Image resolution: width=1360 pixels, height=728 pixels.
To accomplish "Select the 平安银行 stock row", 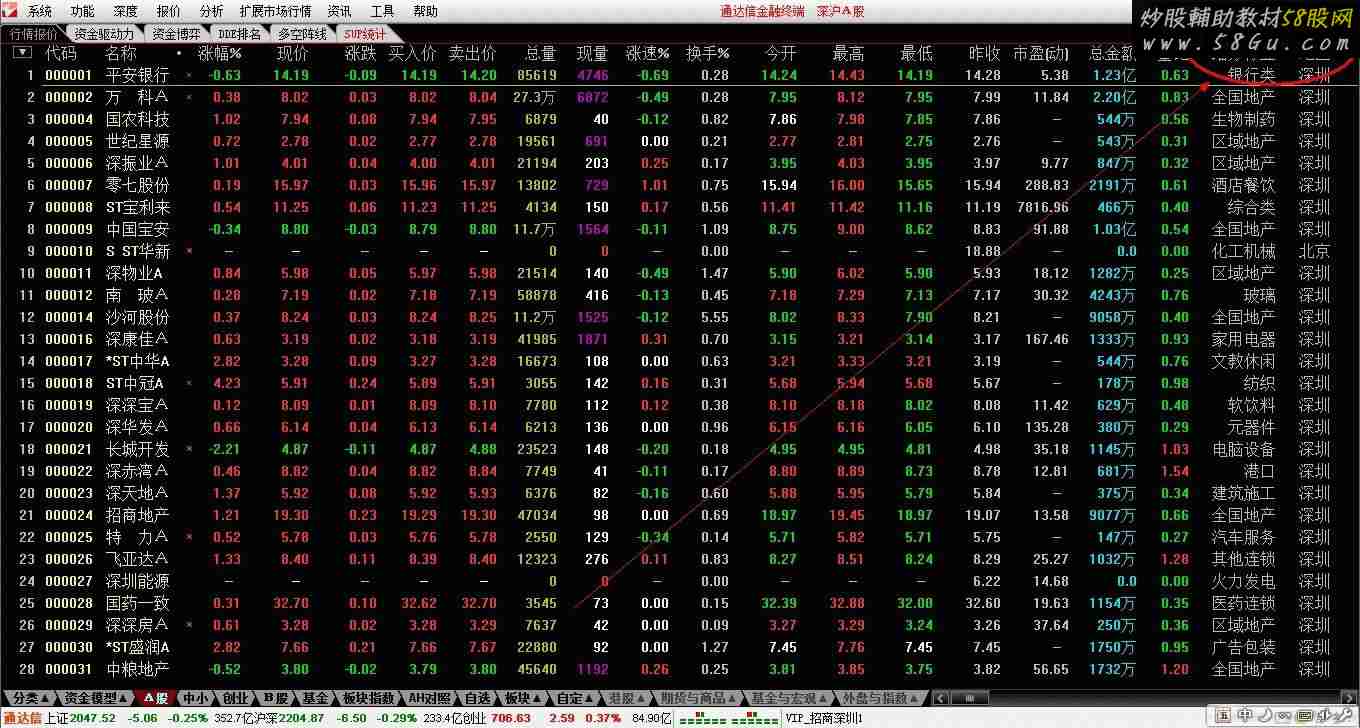I will click(x=680, y=75).
